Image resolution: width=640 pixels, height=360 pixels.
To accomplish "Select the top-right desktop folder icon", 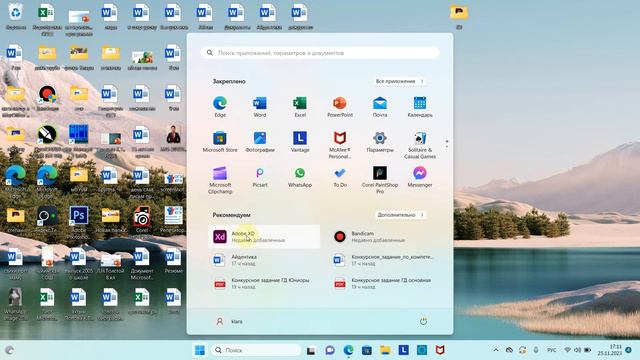I will [x=459, y=16].
